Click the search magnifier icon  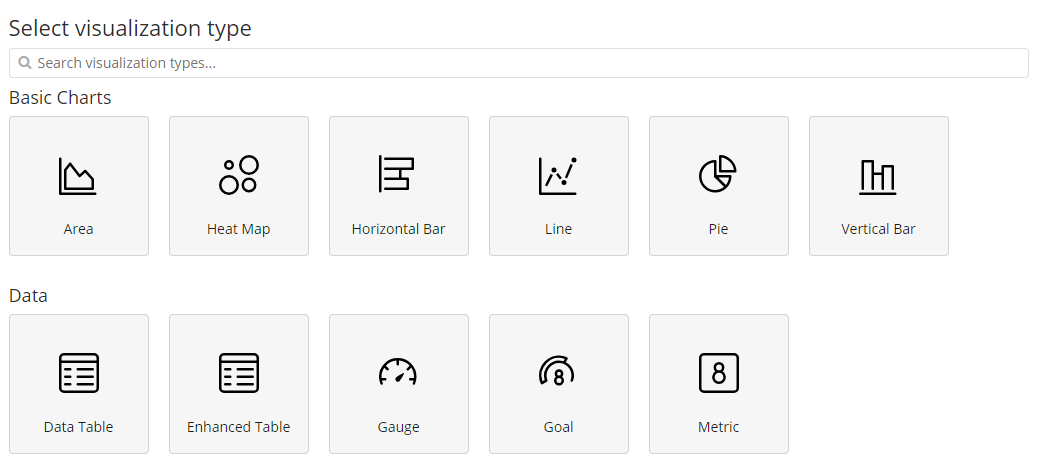tap(25, 63)
